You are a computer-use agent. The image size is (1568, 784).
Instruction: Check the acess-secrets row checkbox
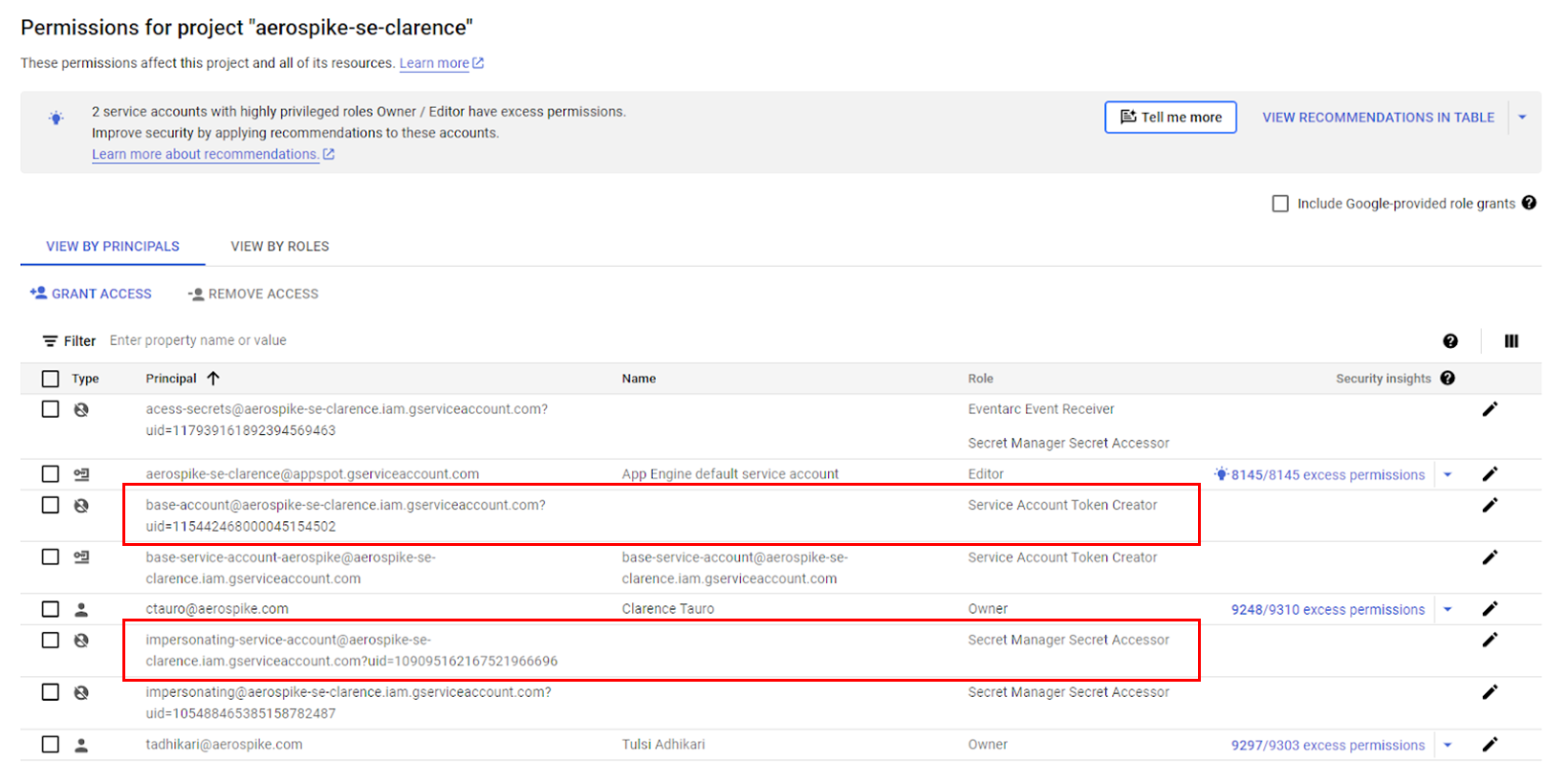pos(51,409)
